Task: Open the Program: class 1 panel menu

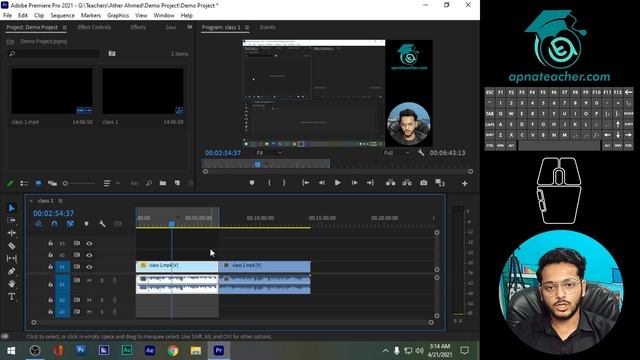Action: point(247,27)
